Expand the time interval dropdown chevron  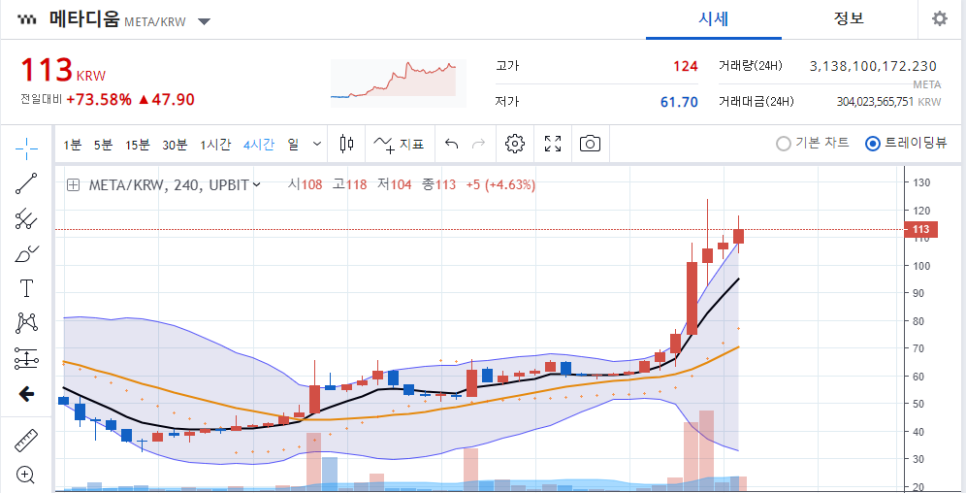317,144
